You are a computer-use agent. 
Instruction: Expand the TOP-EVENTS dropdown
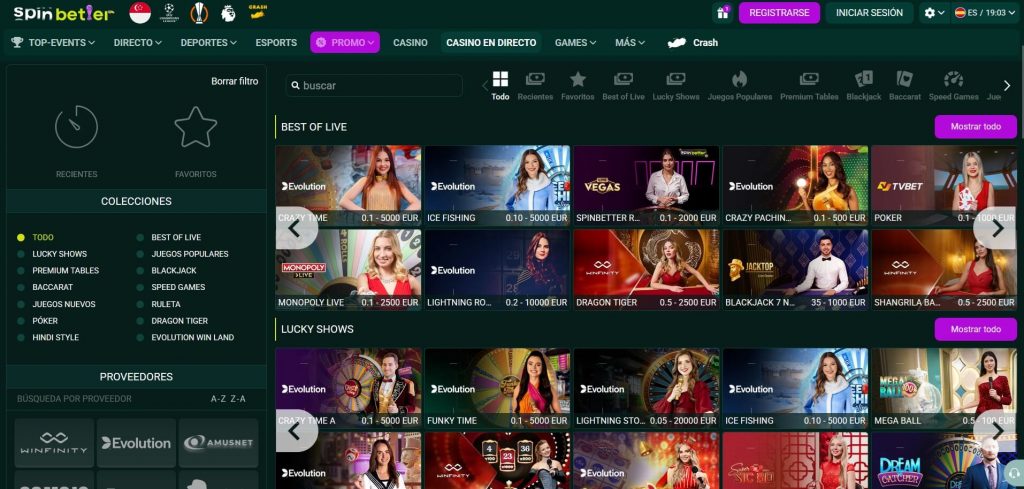click(53, 42)
